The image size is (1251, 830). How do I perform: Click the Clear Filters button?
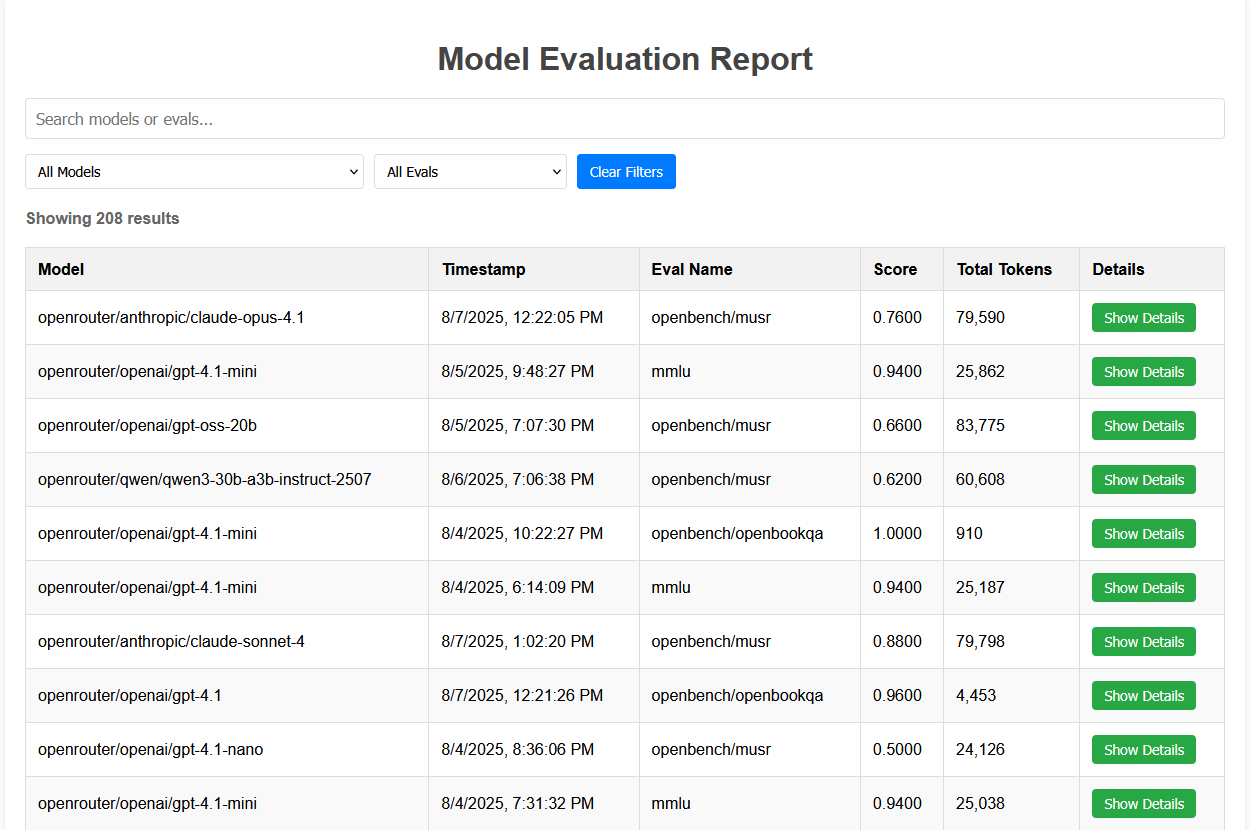(x=626, y=171)
